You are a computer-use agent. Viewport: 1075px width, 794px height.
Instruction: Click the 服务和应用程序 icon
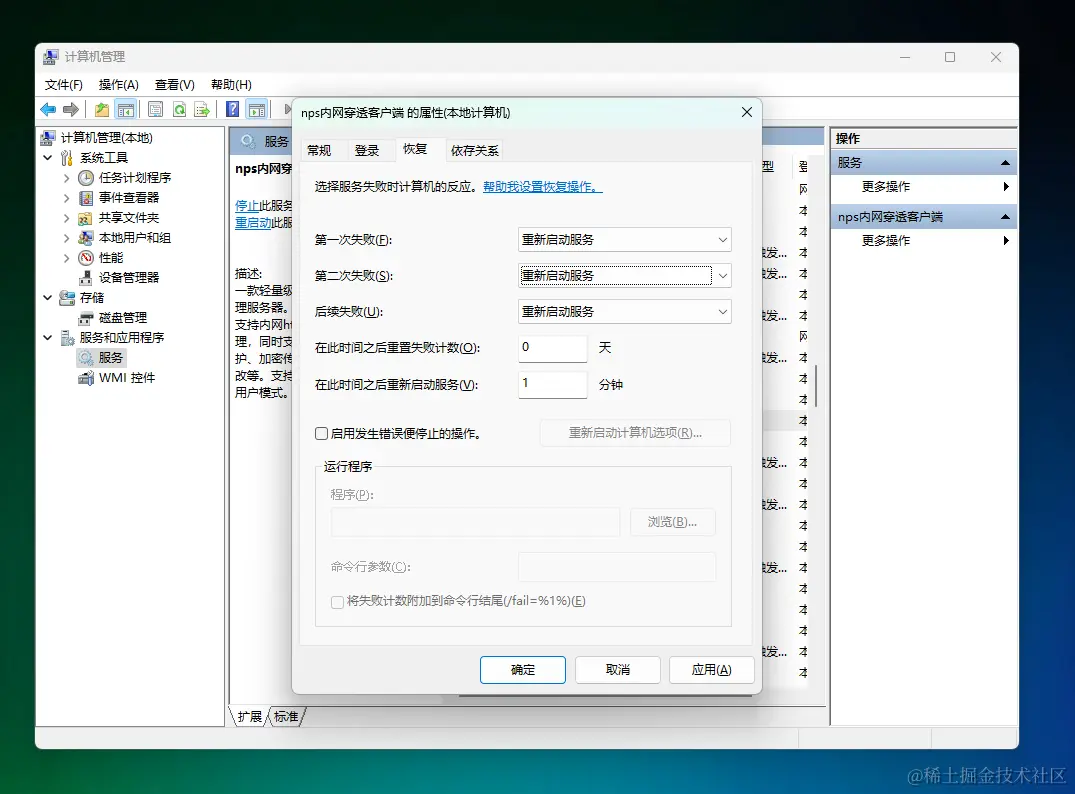67,338
